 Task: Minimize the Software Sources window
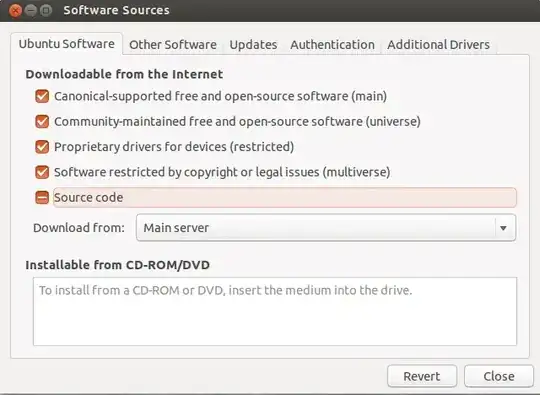tap(31, 11)
